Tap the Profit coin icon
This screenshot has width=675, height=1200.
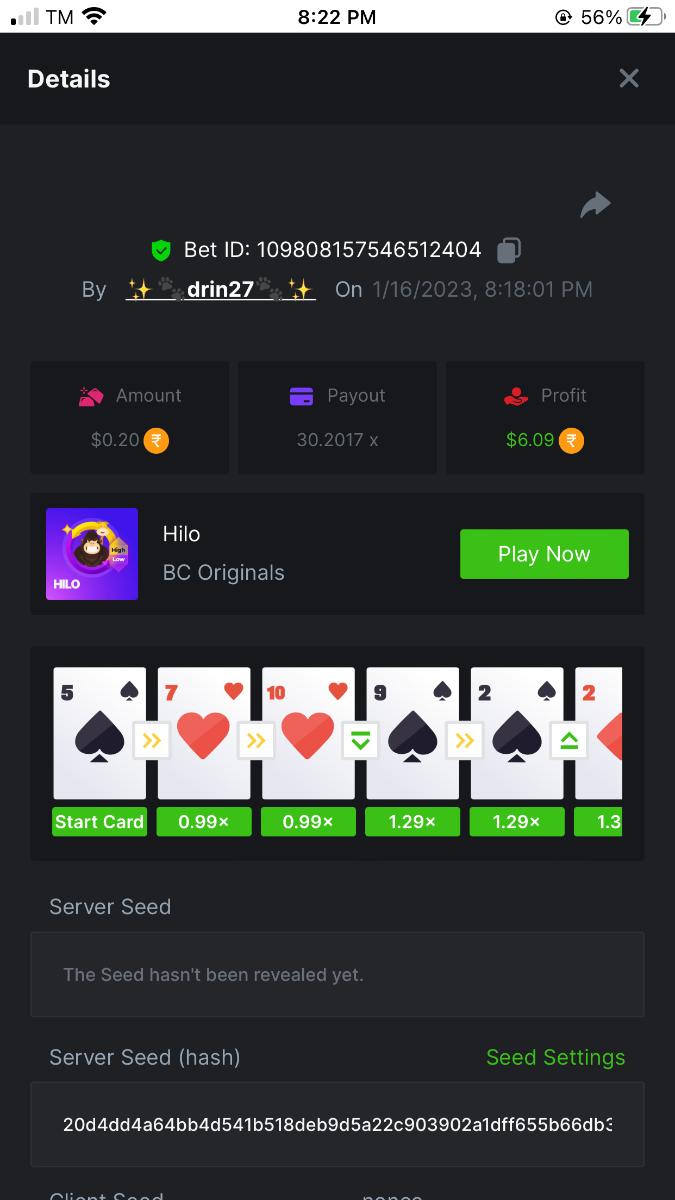571,440
